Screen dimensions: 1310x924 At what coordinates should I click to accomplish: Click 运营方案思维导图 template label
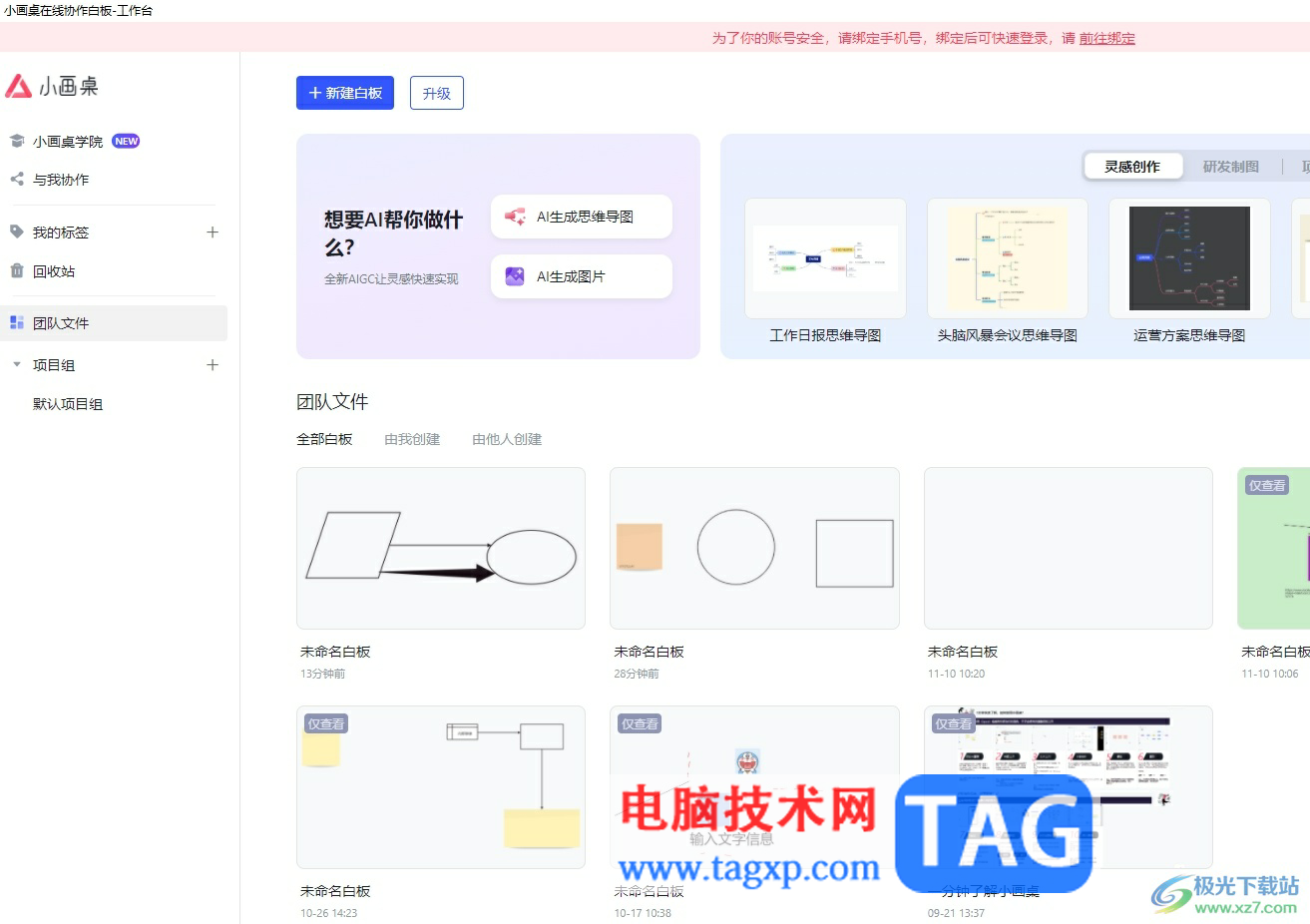(x=1189, y=335)
